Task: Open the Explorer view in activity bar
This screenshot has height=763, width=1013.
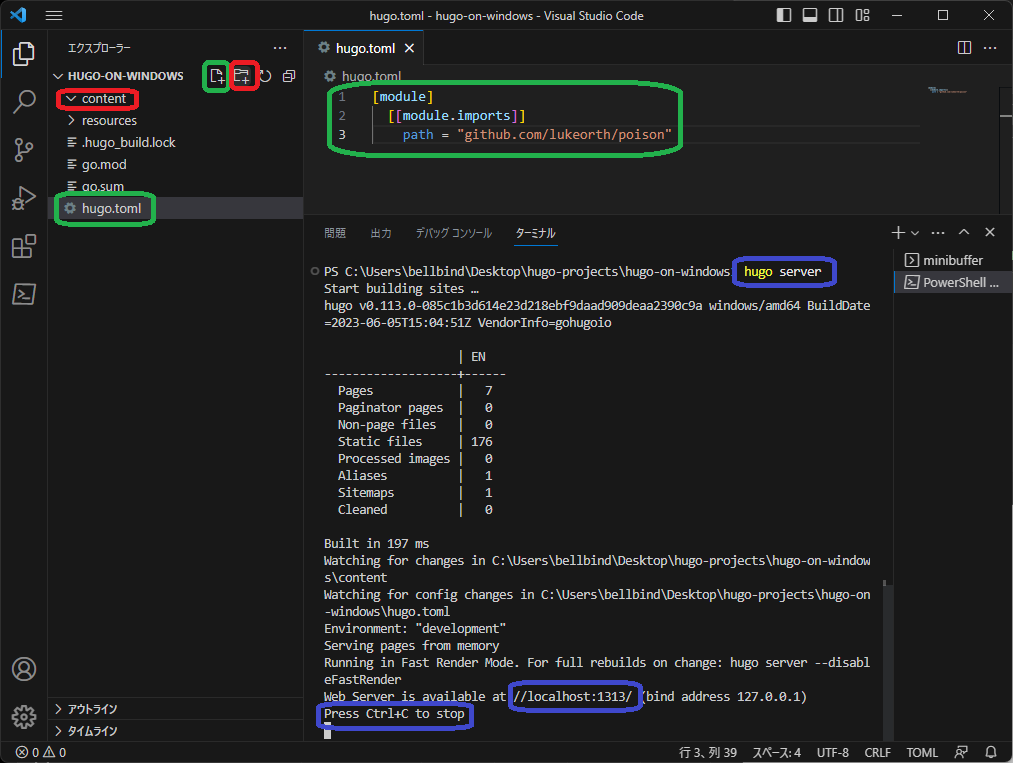Action: coord(23,54)
